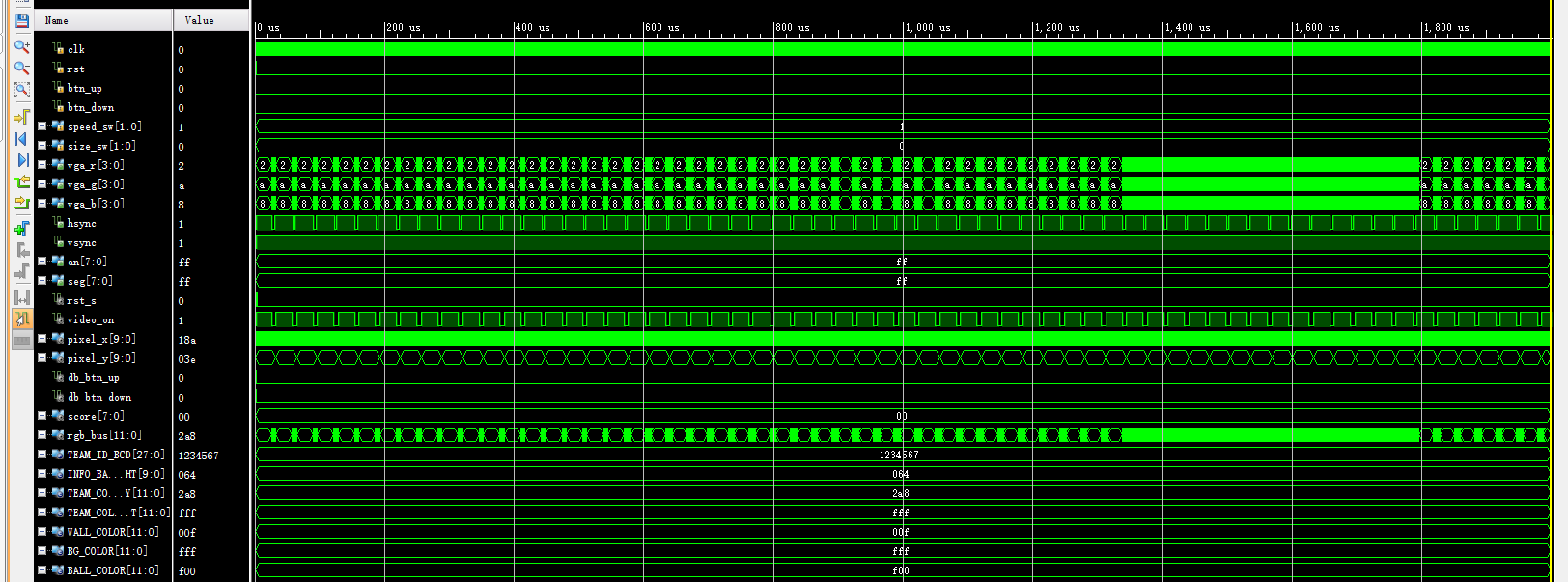
Task: Expand the rgb_bus[11:0] signal
Action: 42,435
